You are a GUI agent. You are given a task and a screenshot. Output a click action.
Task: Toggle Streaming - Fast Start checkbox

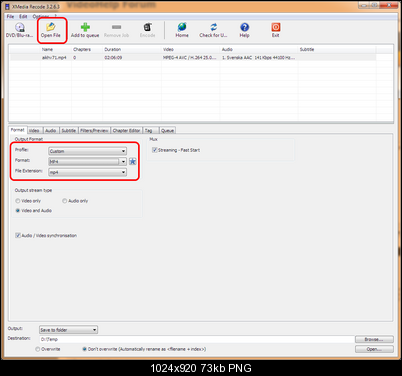[154, 150]
